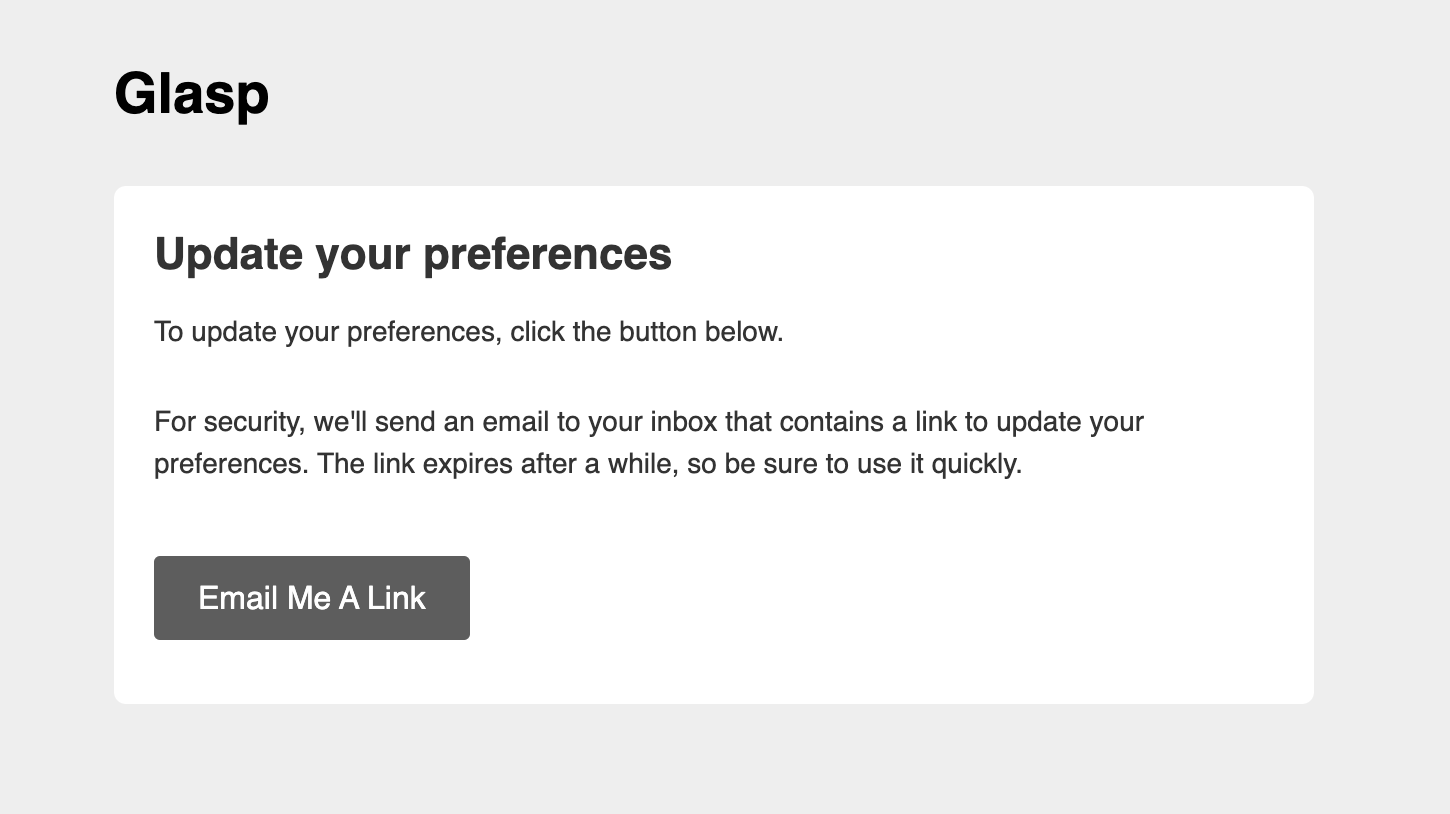1450x814 pixels.
Task: Click the Glasp logo title
Action: (192, 94)
